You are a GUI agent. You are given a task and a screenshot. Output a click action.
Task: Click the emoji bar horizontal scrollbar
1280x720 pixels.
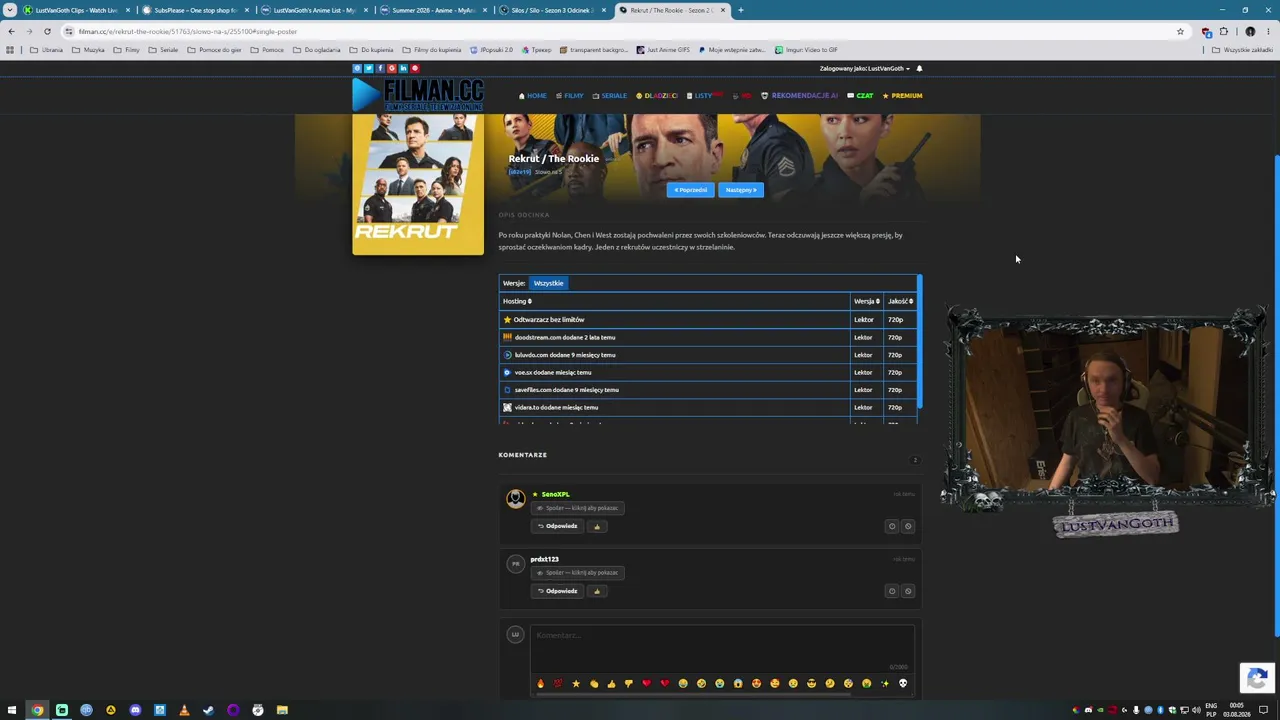click(x=694, y=694)
